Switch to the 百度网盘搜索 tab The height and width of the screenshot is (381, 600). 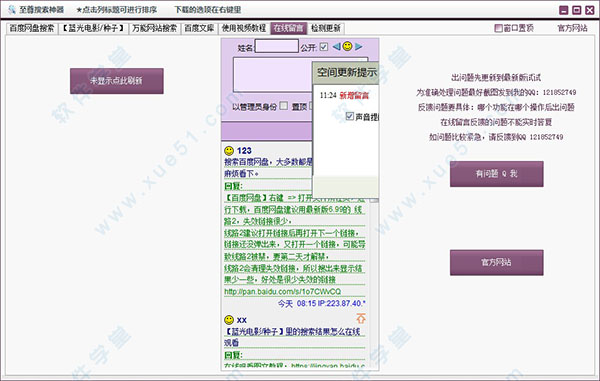tap(32, 28)
